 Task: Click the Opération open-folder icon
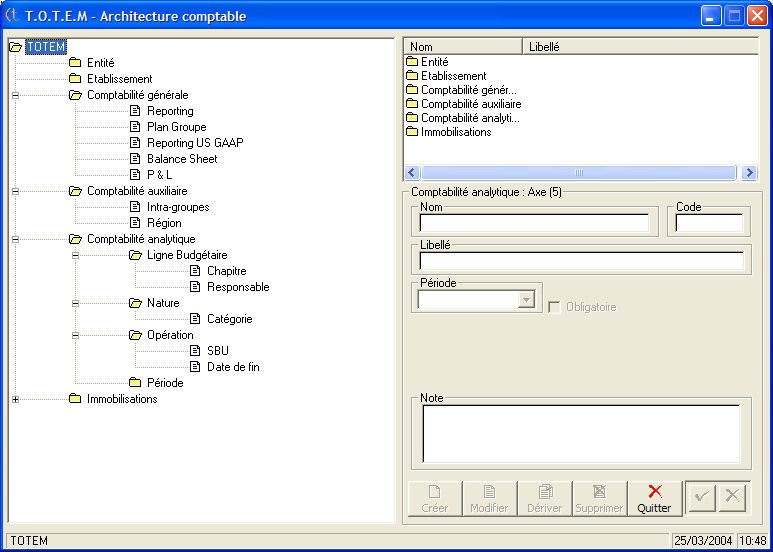tap(135, 335)
